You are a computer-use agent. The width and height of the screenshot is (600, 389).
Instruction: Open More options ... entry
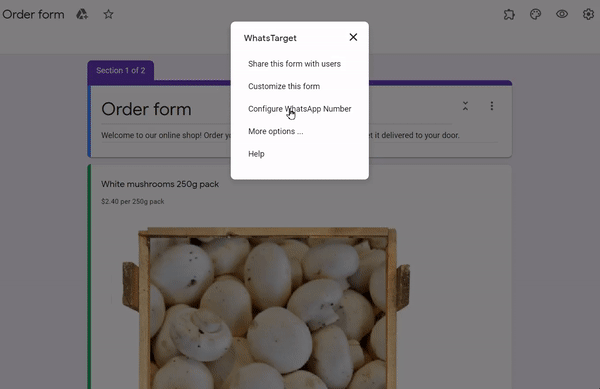point(276,132)
